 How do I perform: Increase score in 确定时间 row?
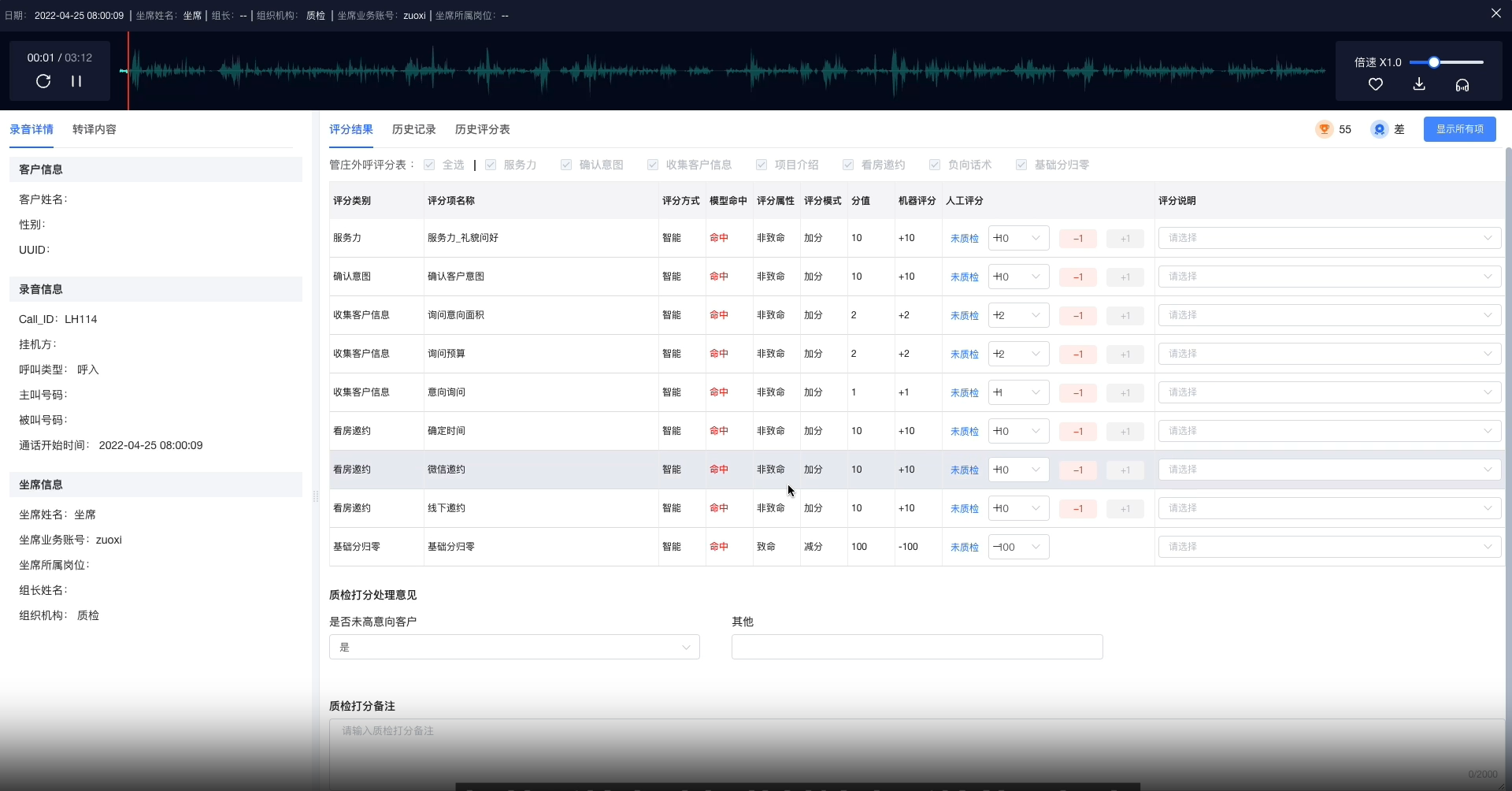[x=1125, y=432]
